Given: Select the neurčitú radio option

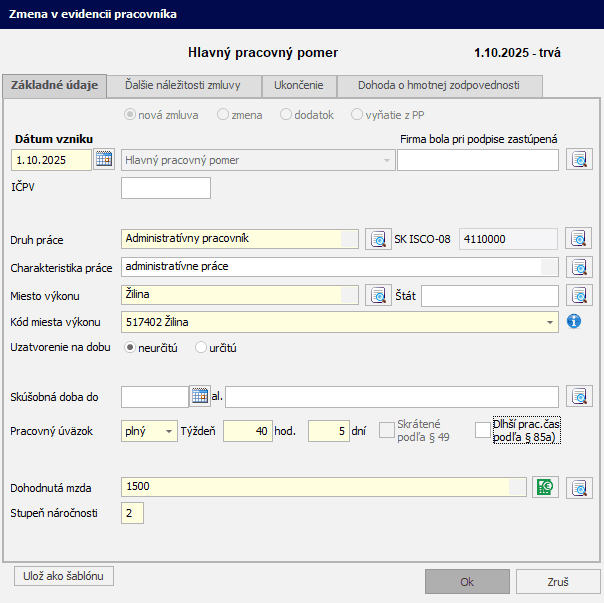Looking at the screenshot, I should pyautogui.click(x=129, y=348).
